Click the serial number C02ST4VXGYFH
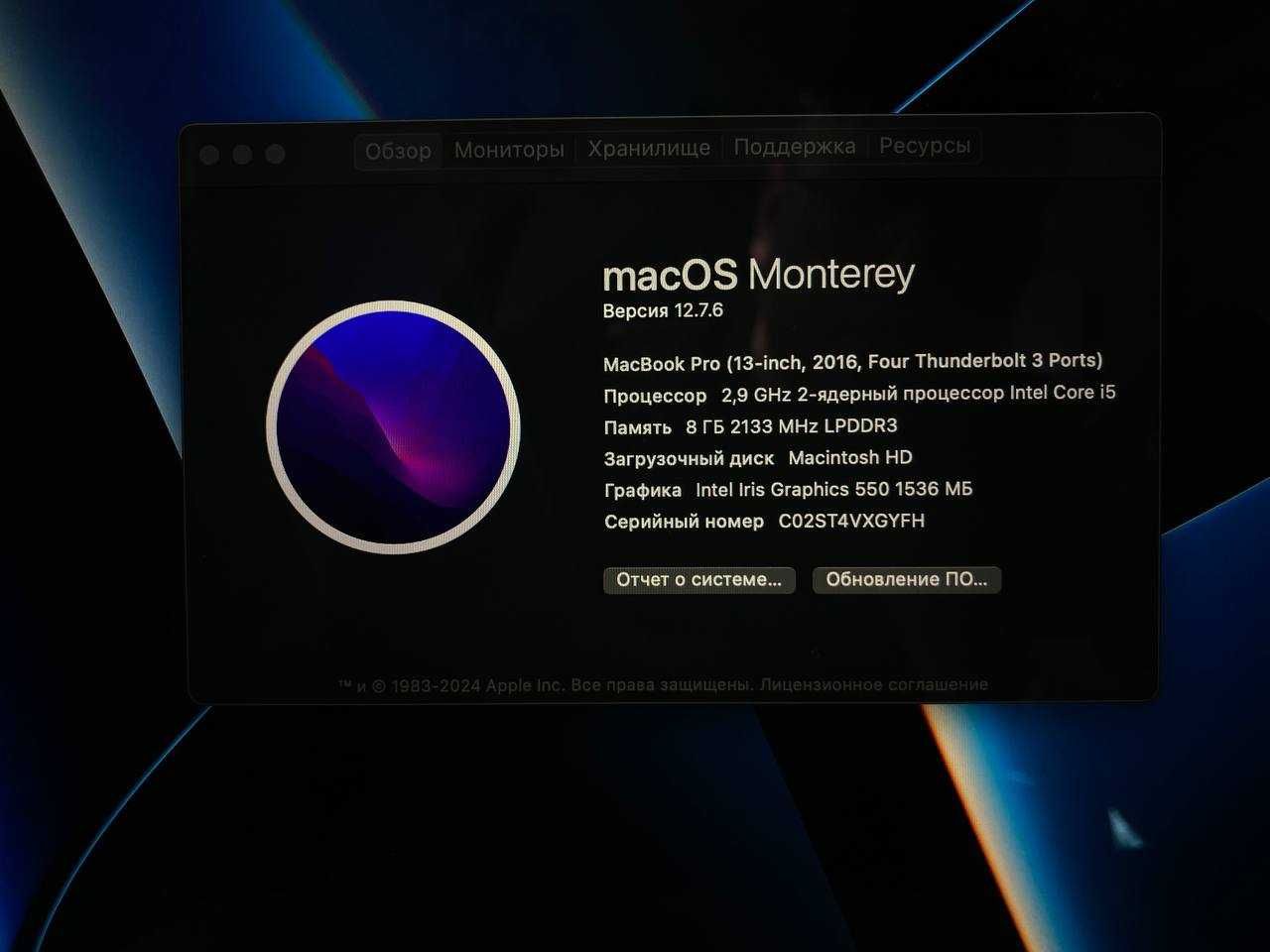Image resolution: width=1270 pixels, height=952 pixels. (x=851, y=521)
